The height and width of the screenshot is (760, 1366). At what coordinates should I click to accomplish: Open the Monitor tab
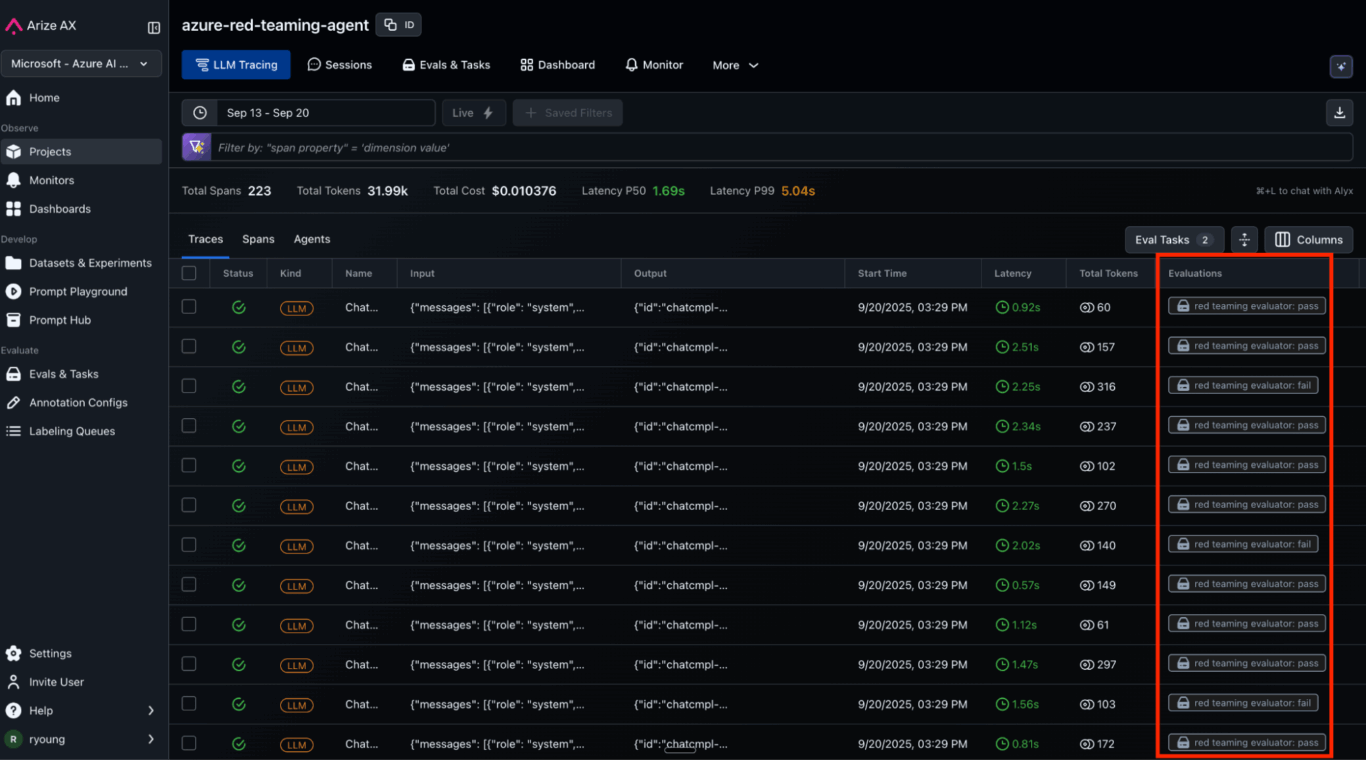click(x=654, y=65)
